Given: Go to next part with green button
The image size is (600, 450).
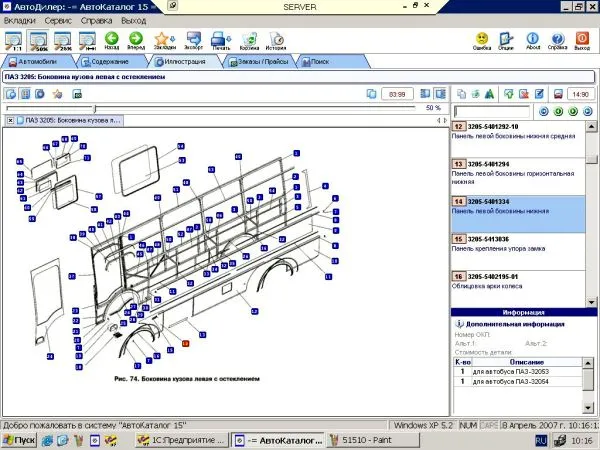Looking at the screenshot, I should point(573,111).
